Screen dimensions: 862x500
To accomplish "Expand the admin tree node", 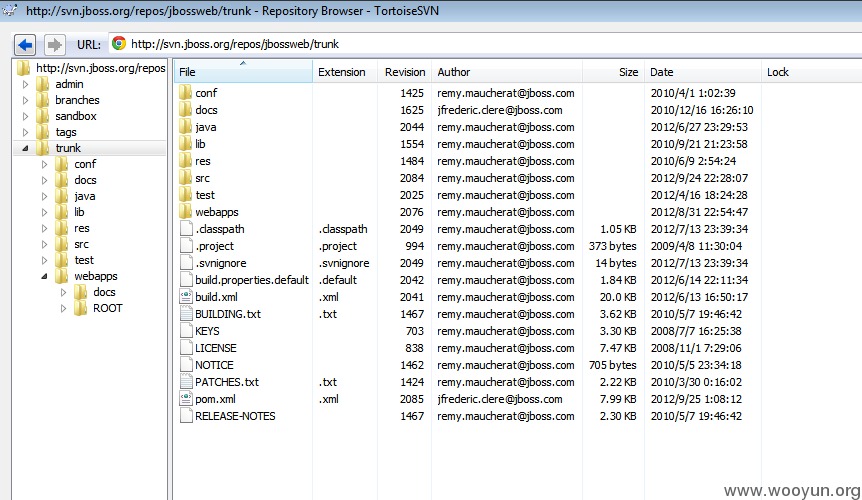I will coord(25,85).
